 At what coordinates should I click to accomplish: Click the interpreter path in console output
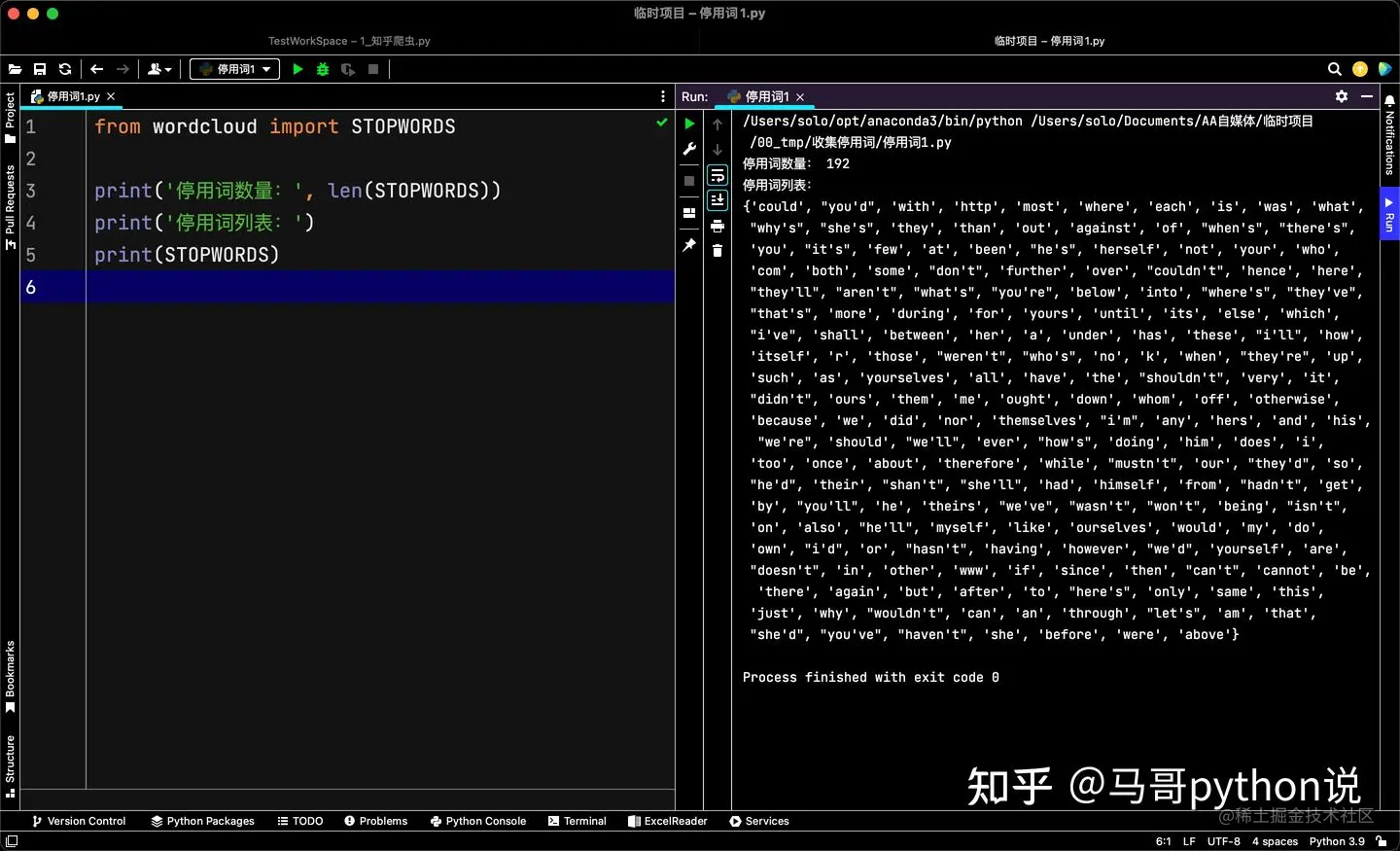[883, 121]
